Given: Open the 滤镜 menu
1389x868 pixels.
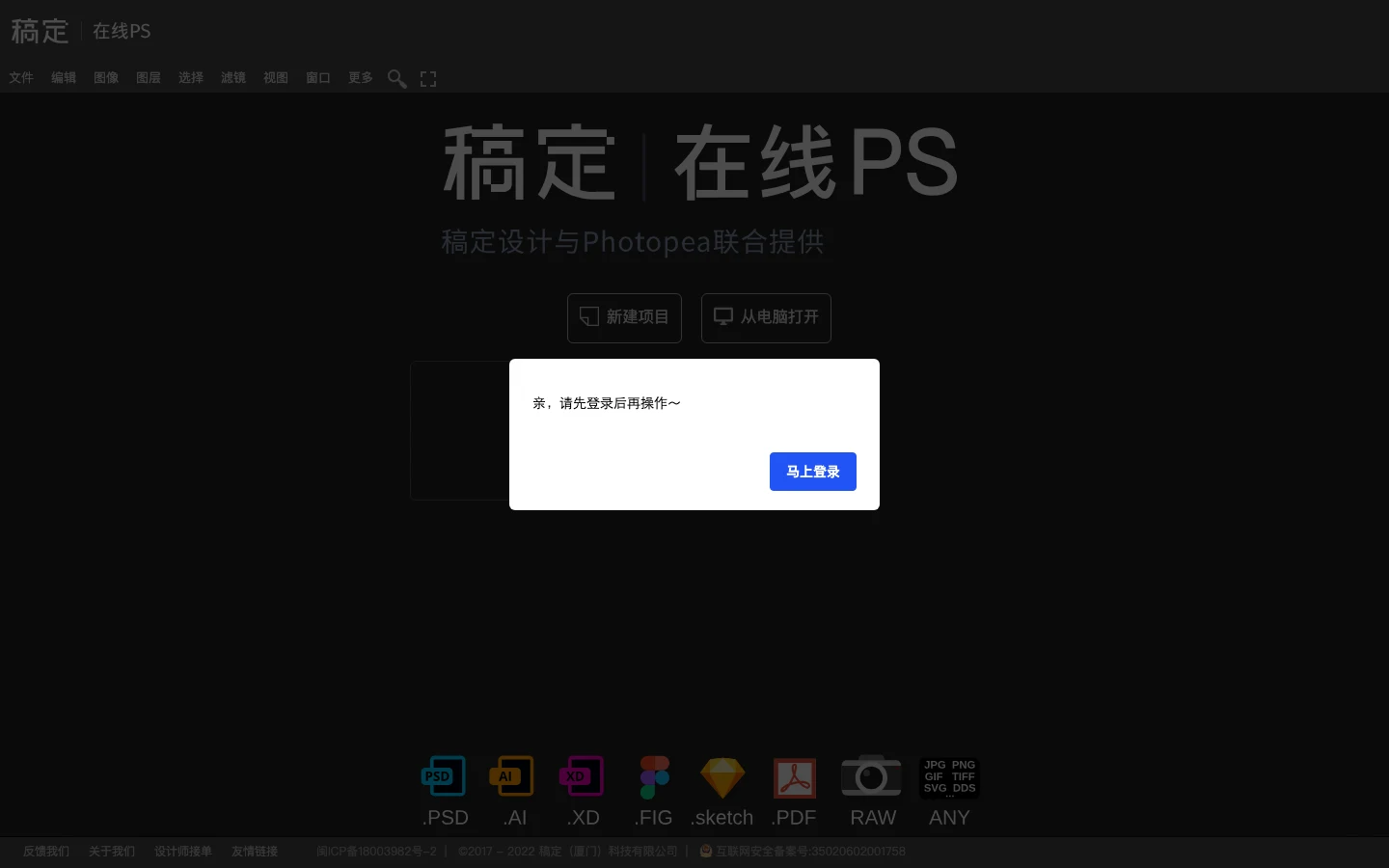Looking at the screenshot, I should coord(233,78).
